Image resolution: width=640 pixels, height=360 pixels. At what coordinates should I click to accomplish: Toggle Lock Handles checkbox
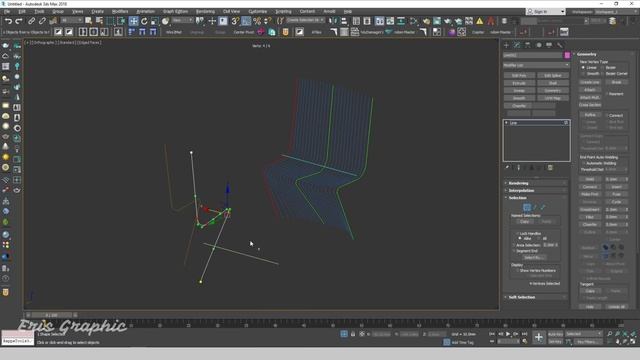coord(518,233)
